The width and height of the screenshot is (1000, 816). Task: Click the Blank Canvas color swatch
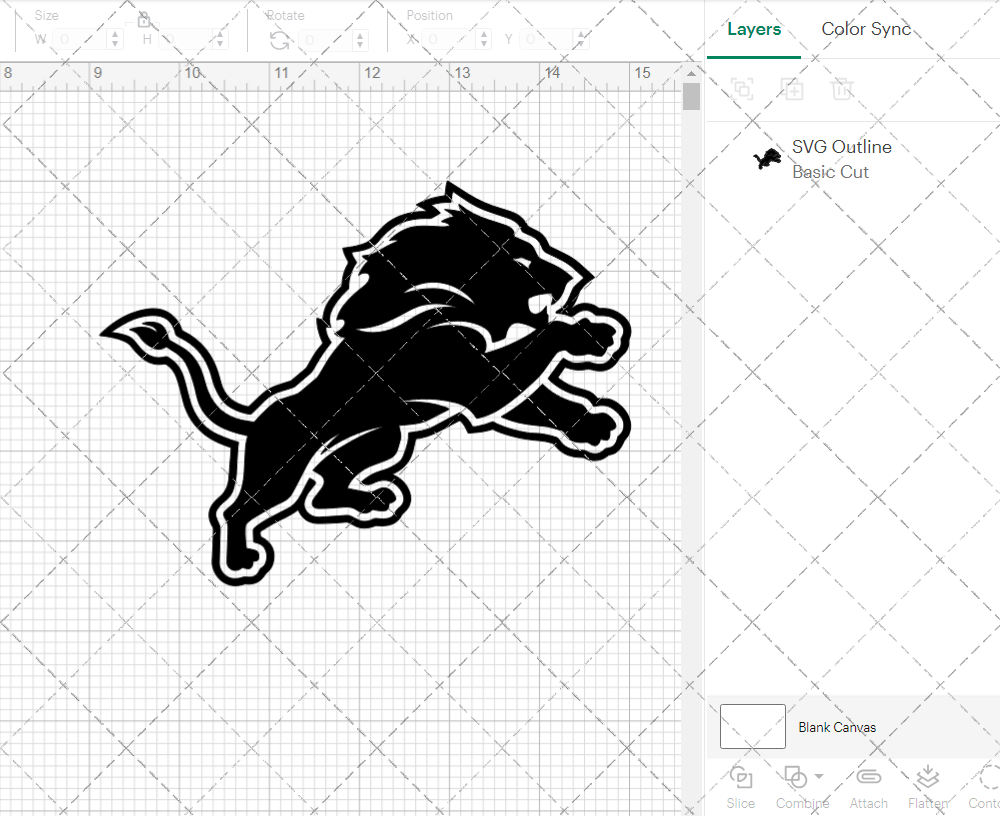[x=752, y=727]
